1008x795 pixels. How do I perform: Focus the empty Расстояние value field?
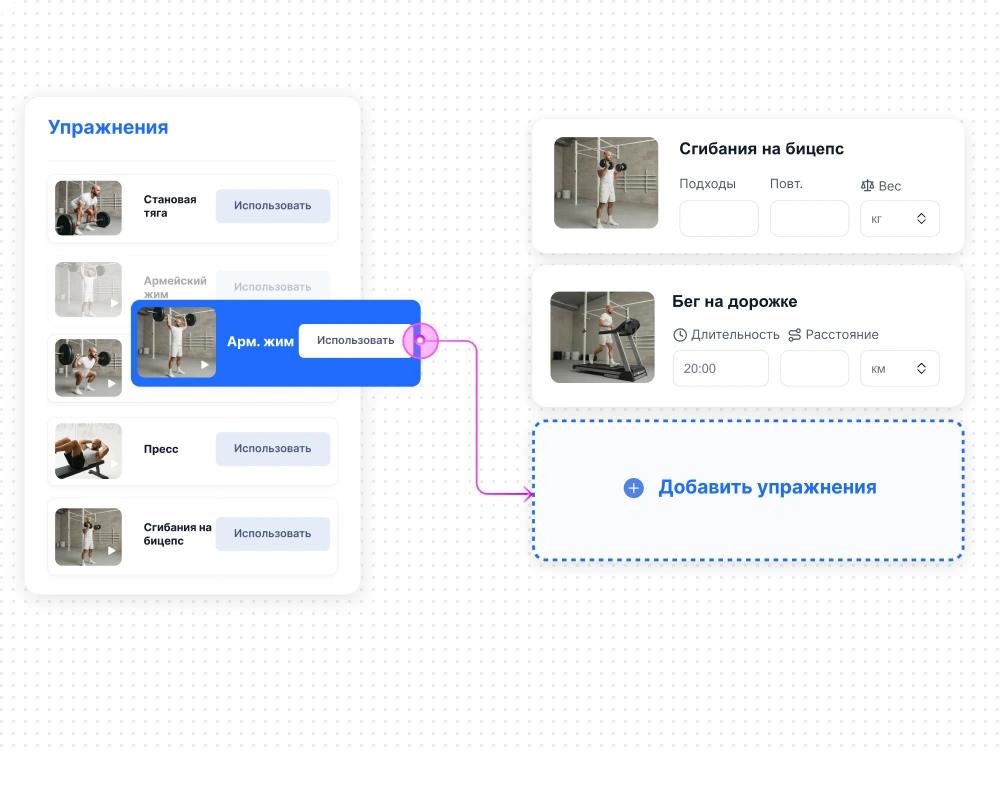click(814, 368)
